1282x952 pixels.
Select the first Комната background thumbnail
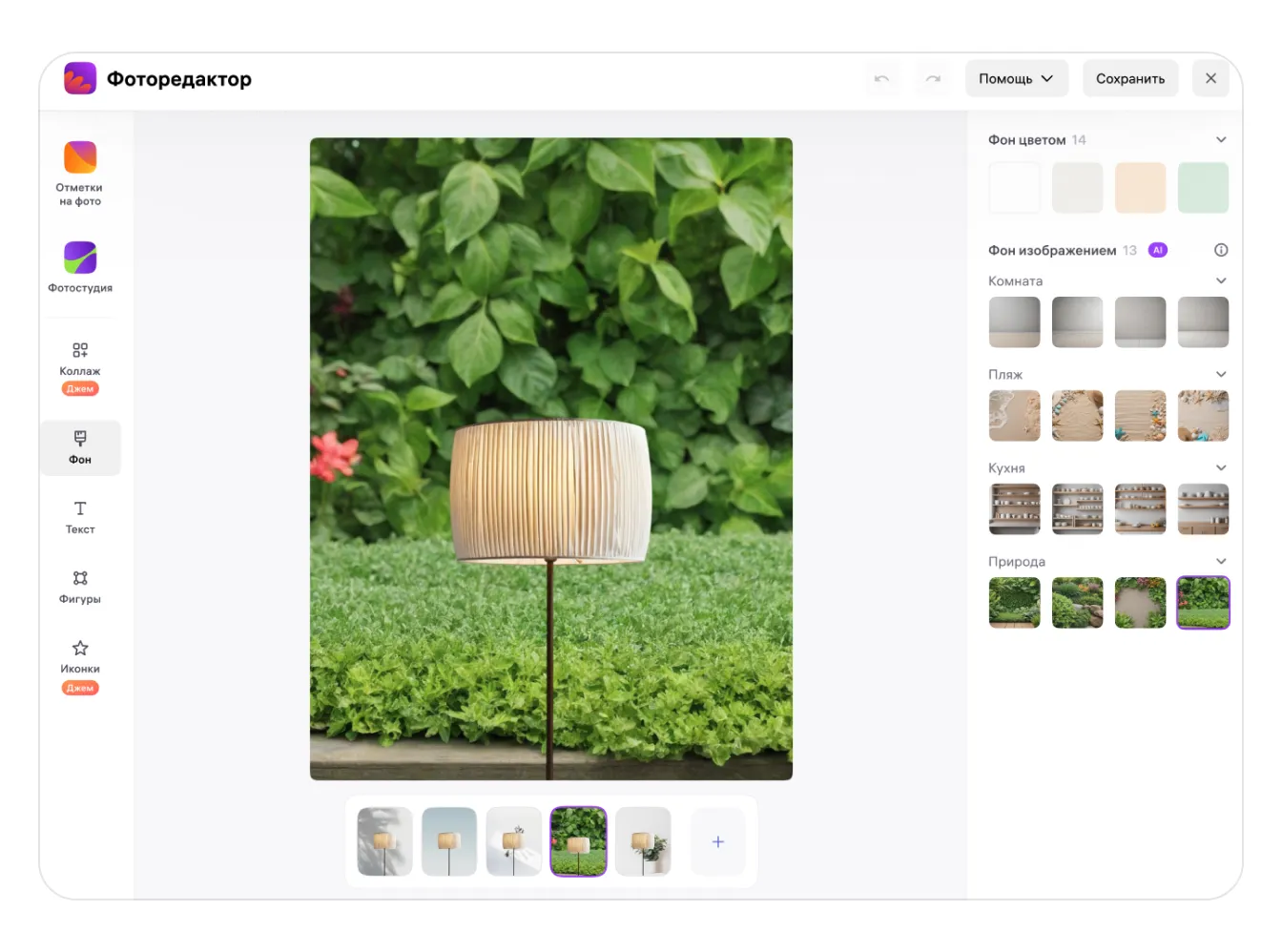point(1014,322)
